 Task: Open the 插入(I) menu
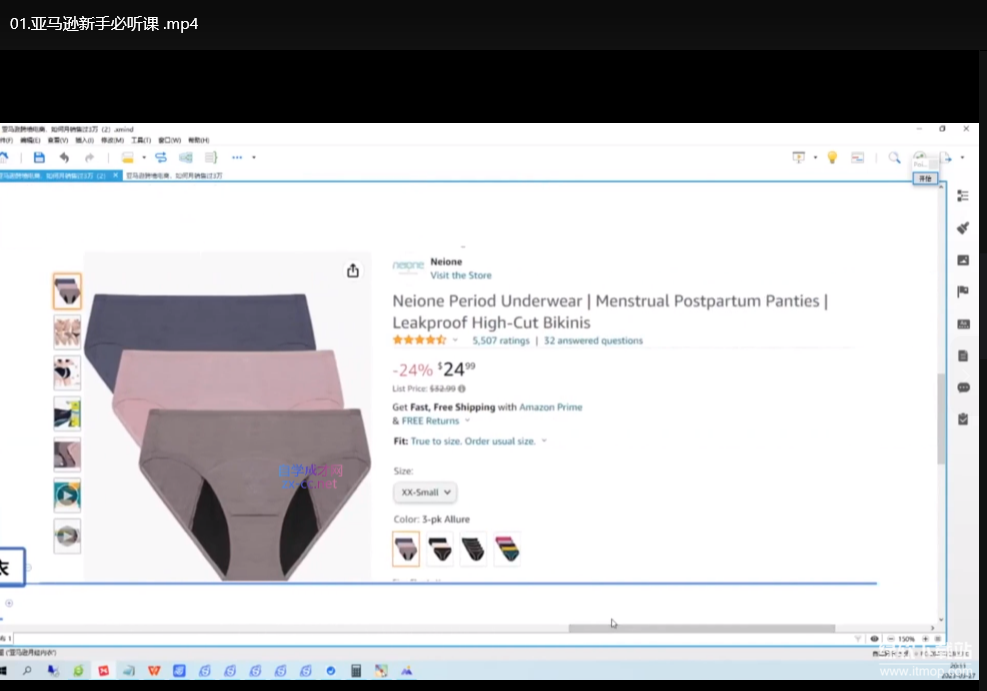pos(84,140)
